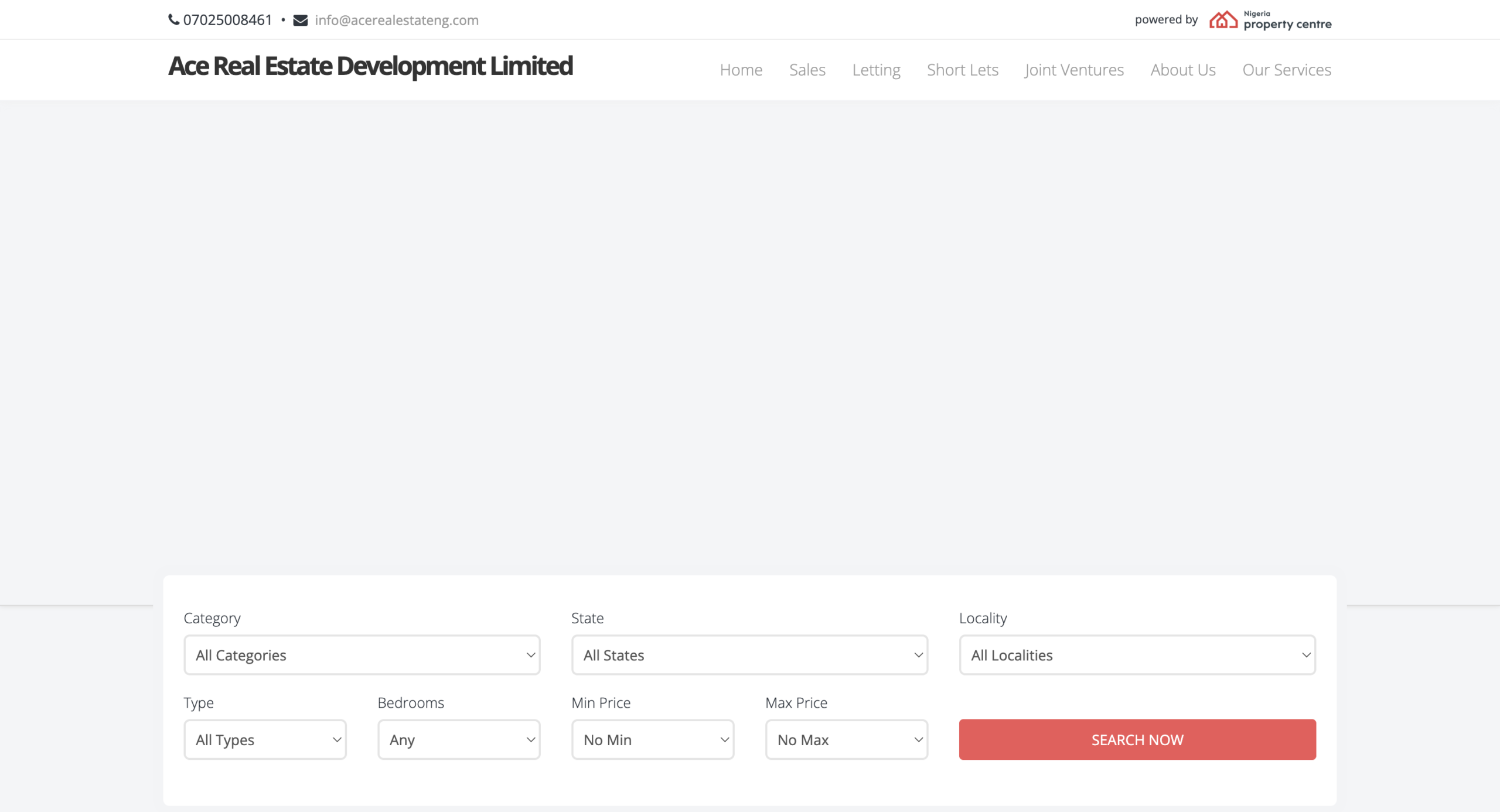Visit the About Us page
This screenshot has height=812, width=1500.
coord(1182,70)
